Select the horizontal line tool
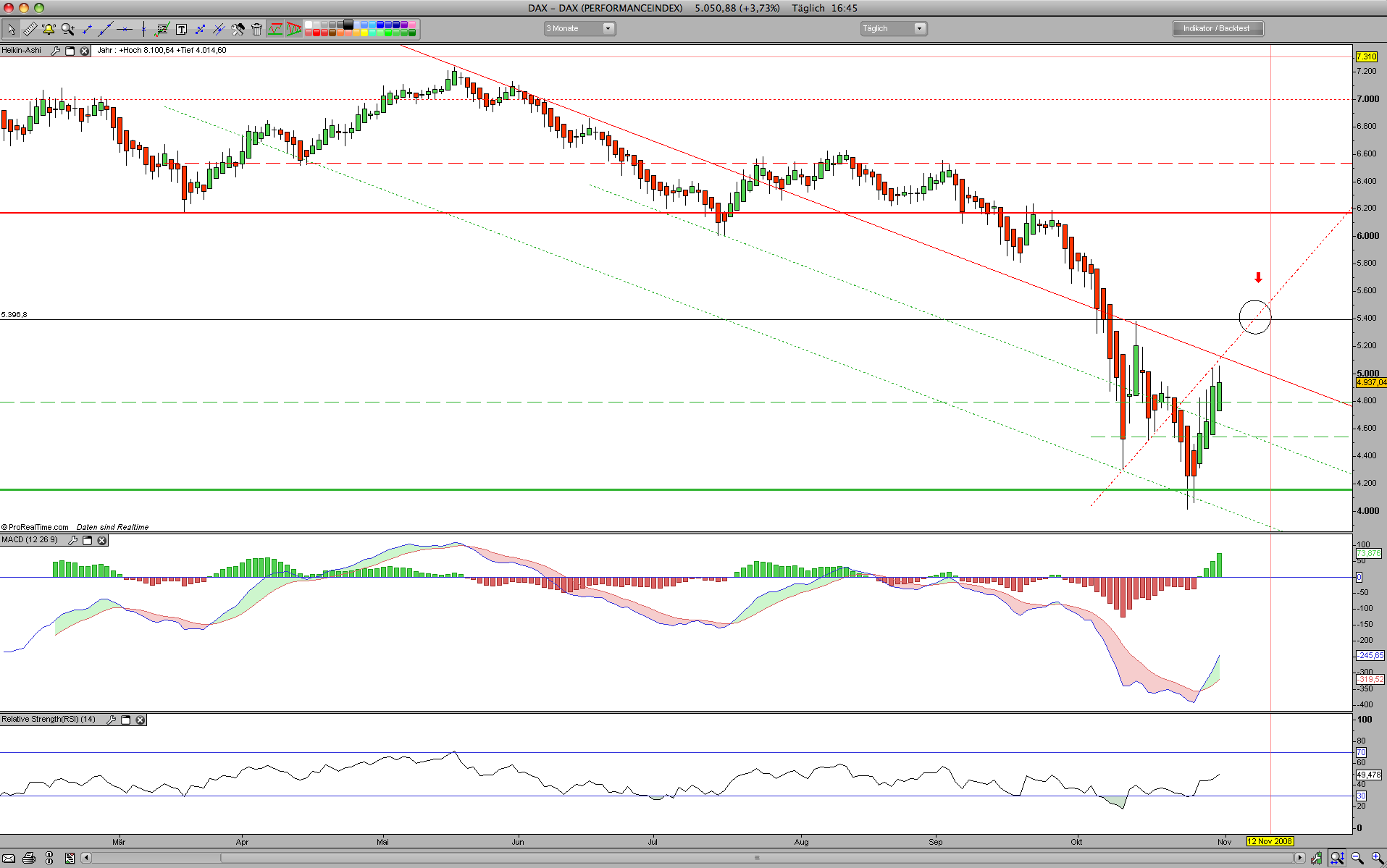 pos(125,29)
